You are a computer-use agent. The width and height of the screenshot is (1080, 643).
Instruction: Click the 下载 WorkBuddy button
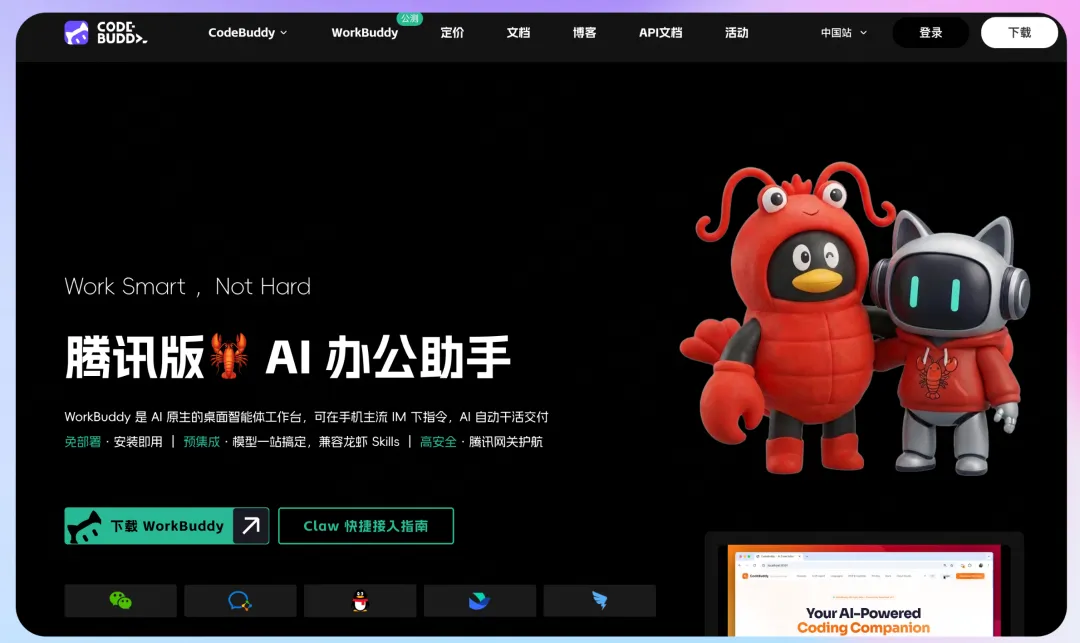[x=167, y=526]
